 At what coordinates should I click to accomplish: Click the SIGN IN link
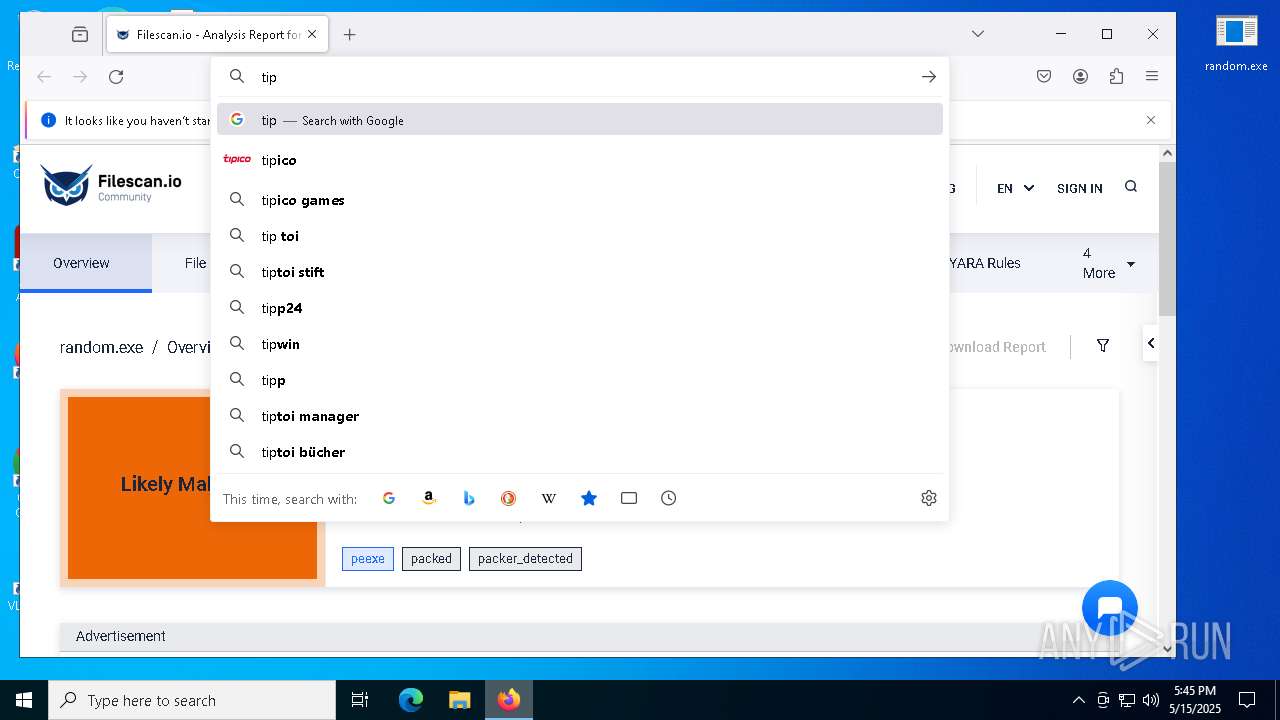tap(1080, 188)
